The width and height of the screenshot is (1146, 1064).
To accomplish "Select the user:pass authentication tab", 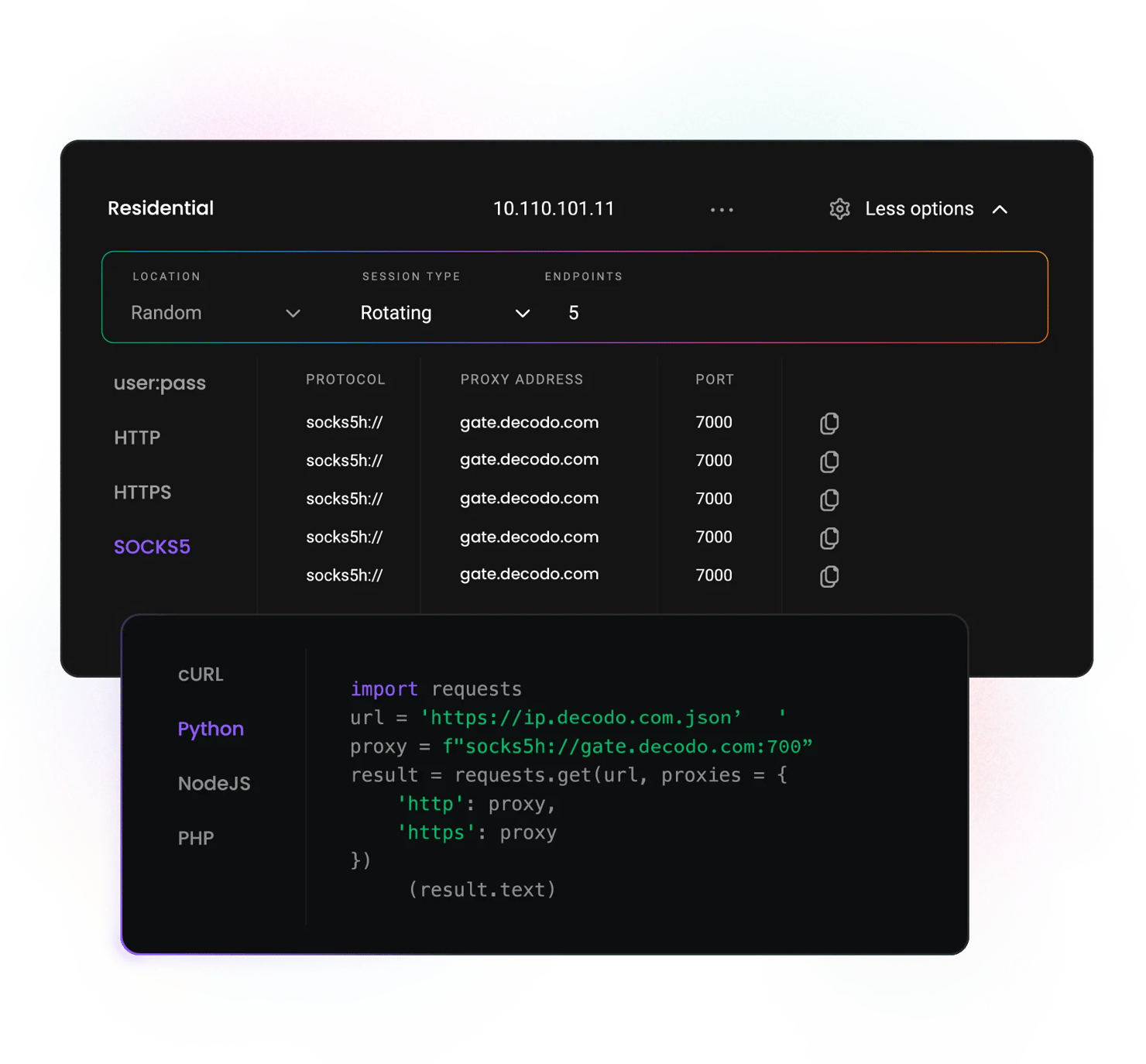I will 160,383.
